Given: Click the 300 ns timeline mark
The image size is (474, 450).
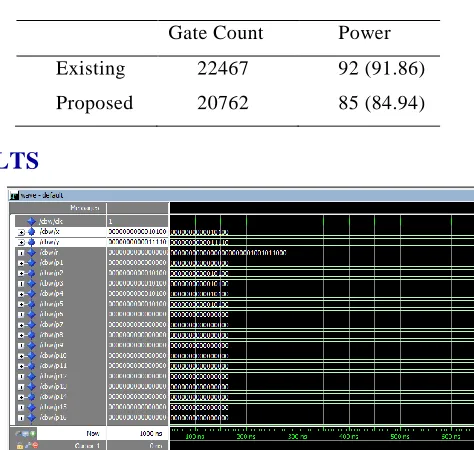Looking at the screenshot, I should 297,436.
